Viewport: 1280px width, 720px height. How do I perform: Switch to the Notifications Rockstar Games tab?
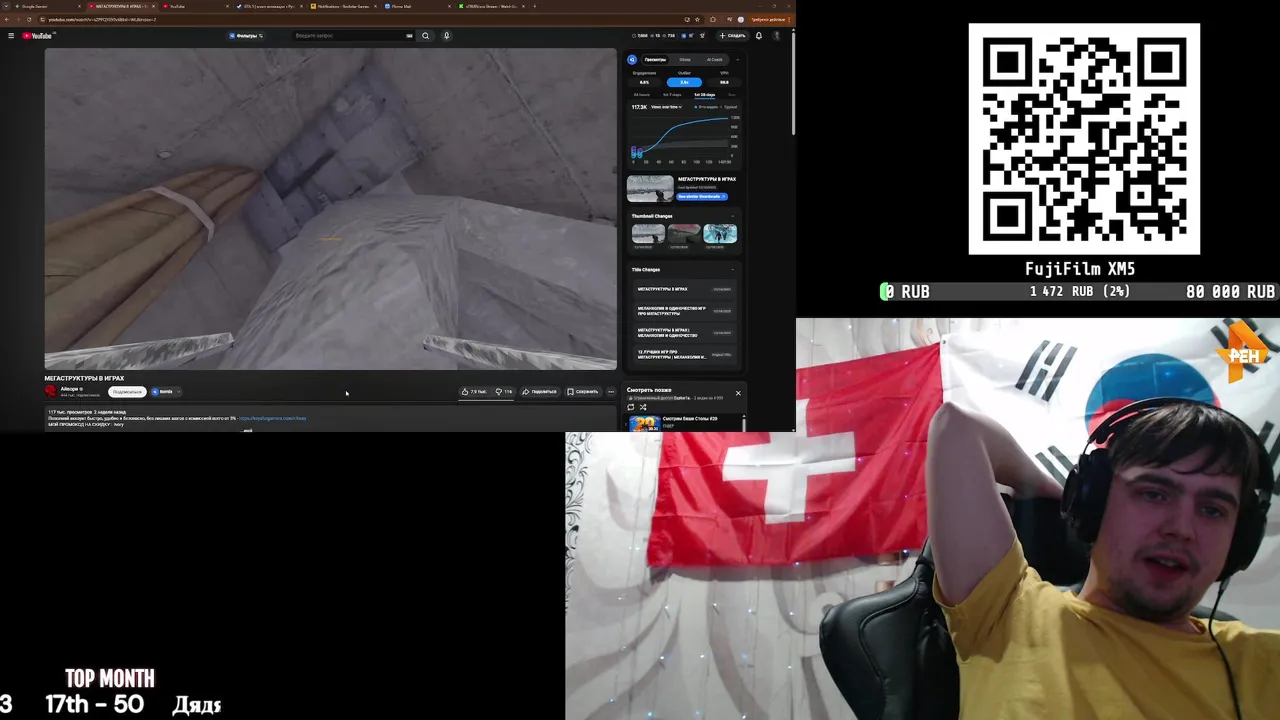(x=343, y=6)
